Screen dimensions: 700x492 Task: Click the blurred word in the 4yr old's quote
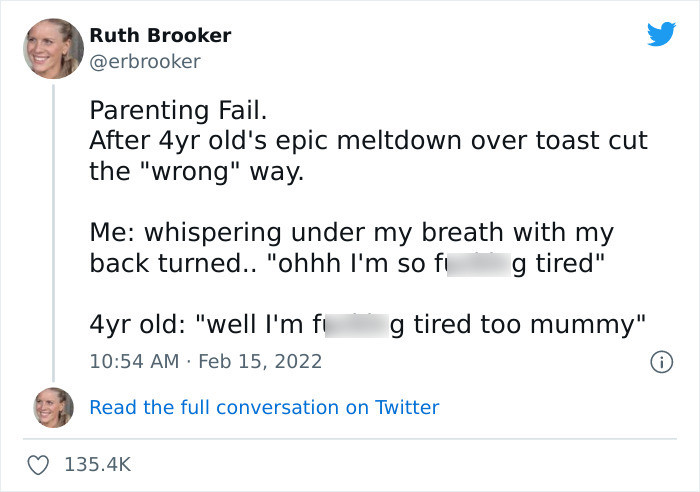(x=355, y=326)
